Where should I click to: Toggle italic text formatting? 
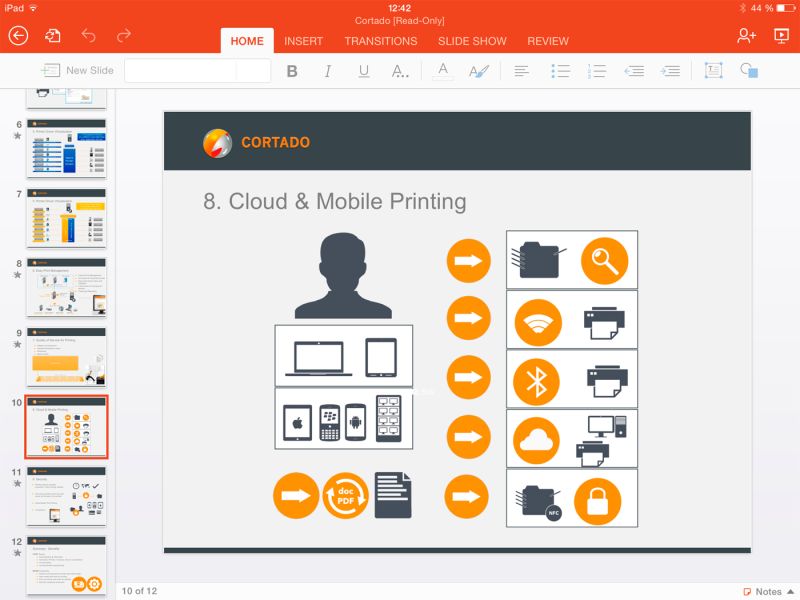point(327,70)
